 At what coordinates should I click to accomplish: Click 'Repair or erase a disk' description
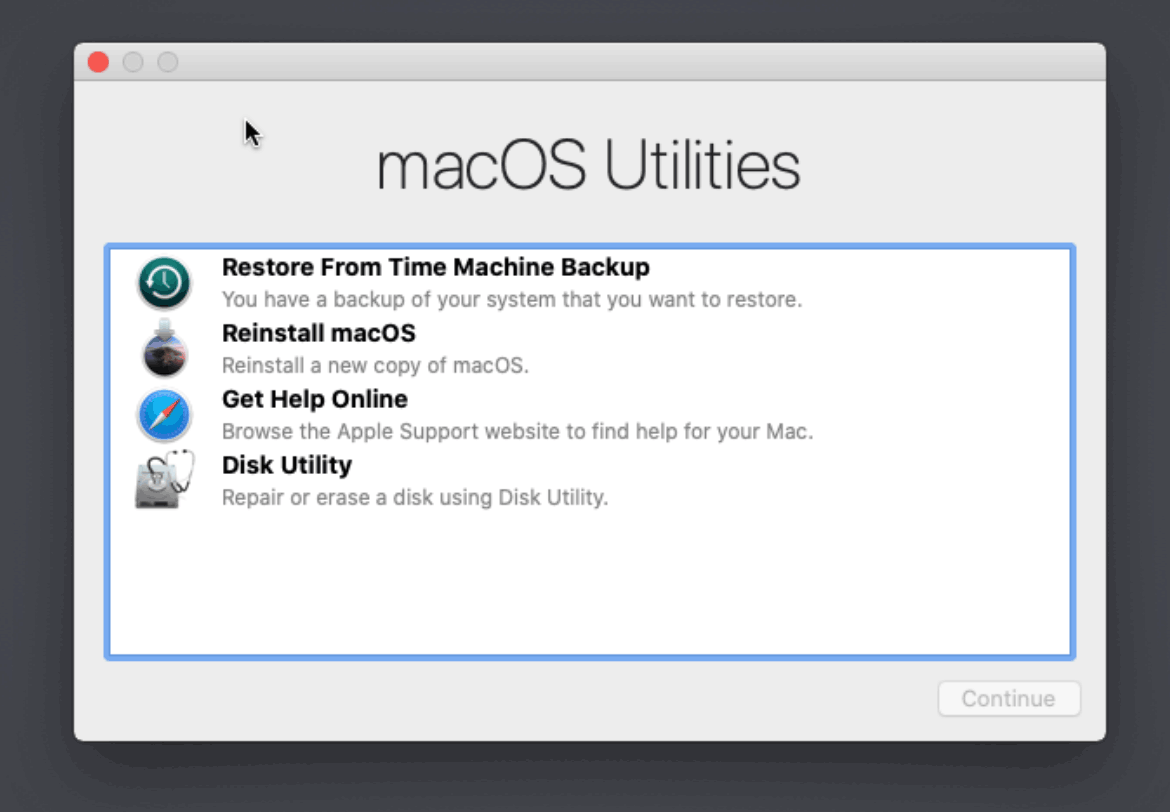[415, 498]
